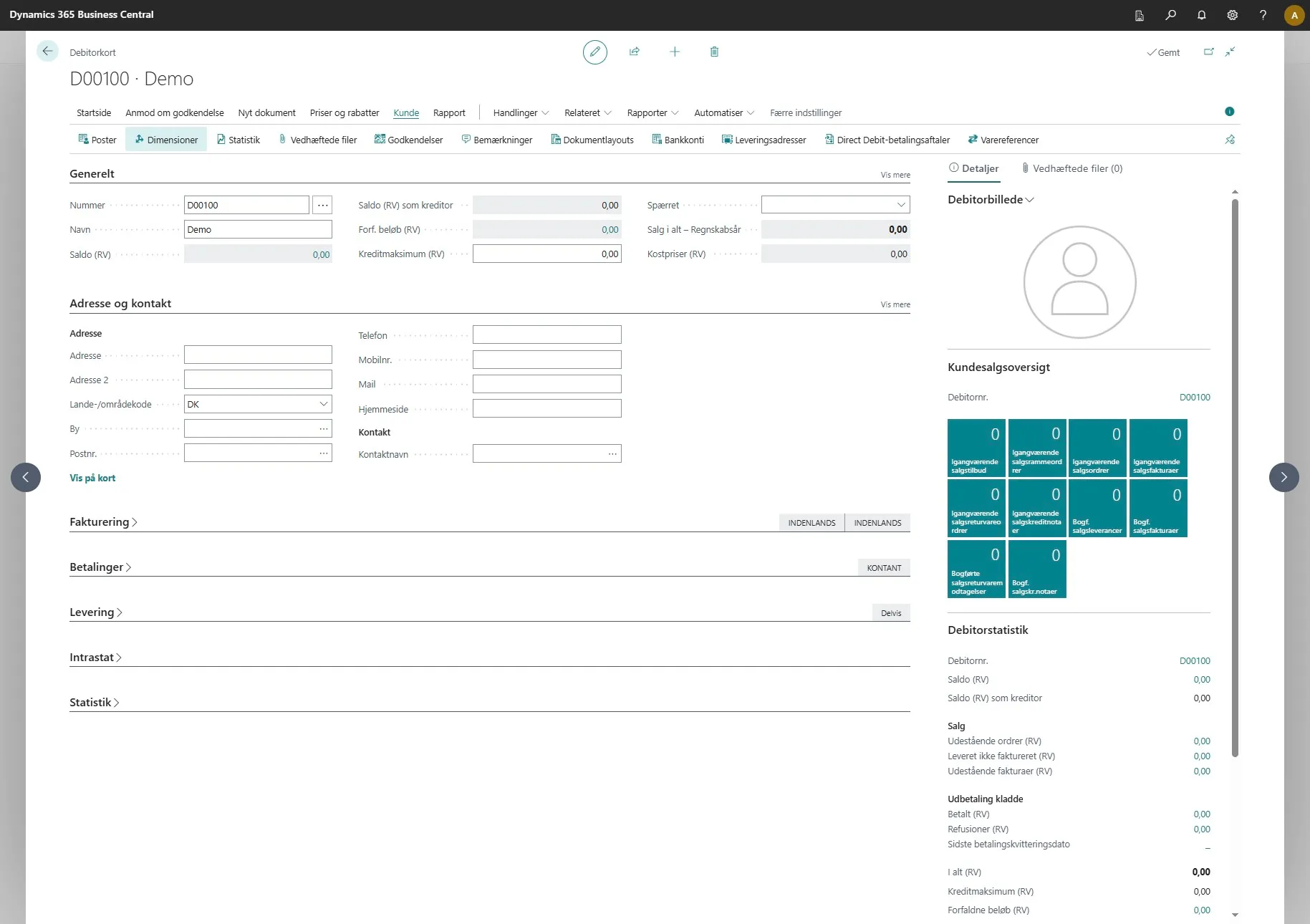Screen dimensions: 1310x924
Task: Expand the Fakturering section
Action: (x=103, y=521)
